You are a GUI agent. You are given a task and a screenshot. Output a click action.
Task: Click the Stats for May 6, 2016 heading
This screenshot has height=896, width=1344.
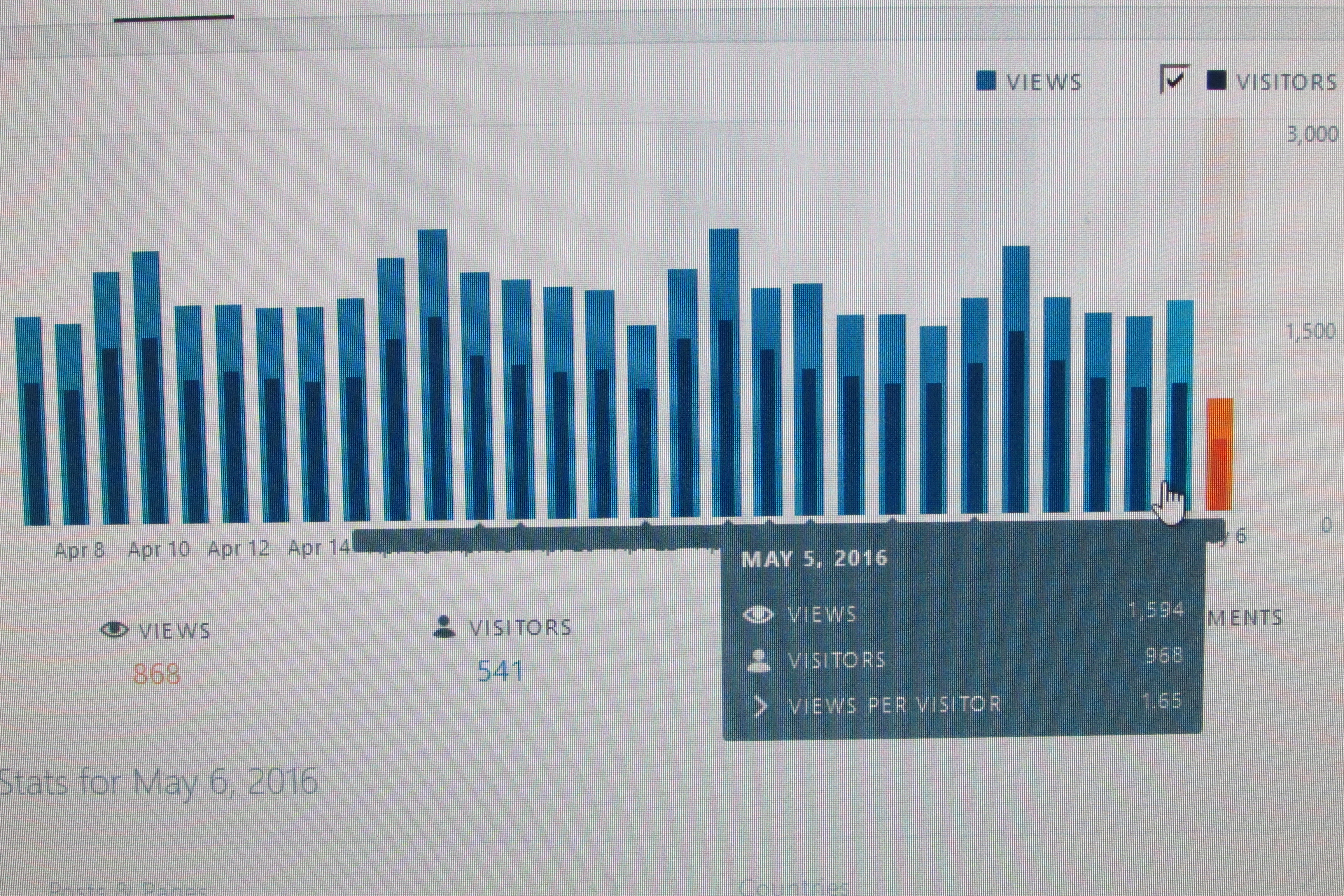(158, 781)
